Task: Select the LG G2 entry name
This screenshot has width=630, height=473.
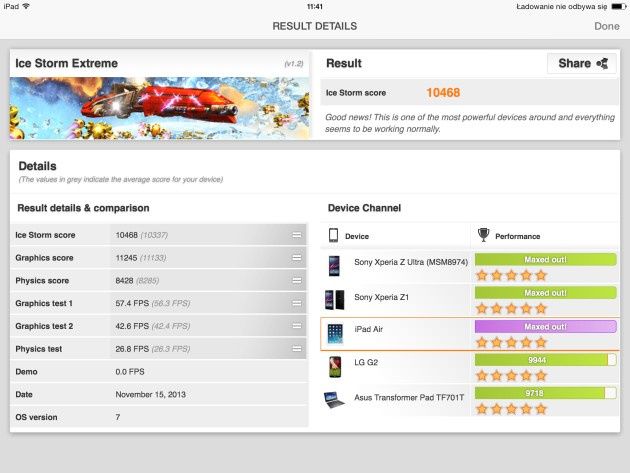Action: [366, 362]
